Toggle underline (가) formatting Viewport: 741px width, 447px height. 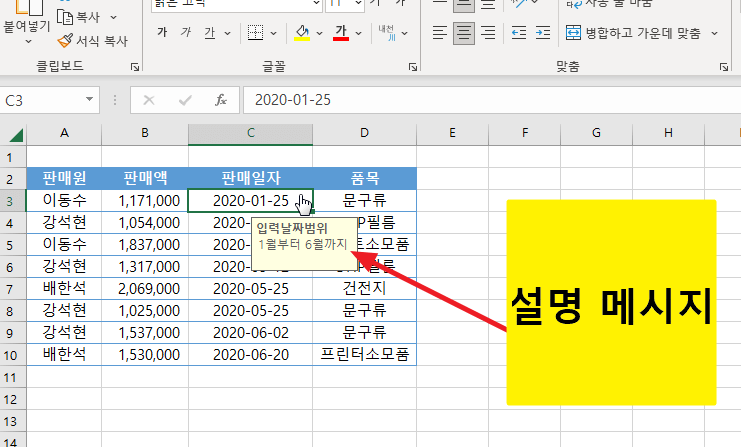(x=209, y=33)
